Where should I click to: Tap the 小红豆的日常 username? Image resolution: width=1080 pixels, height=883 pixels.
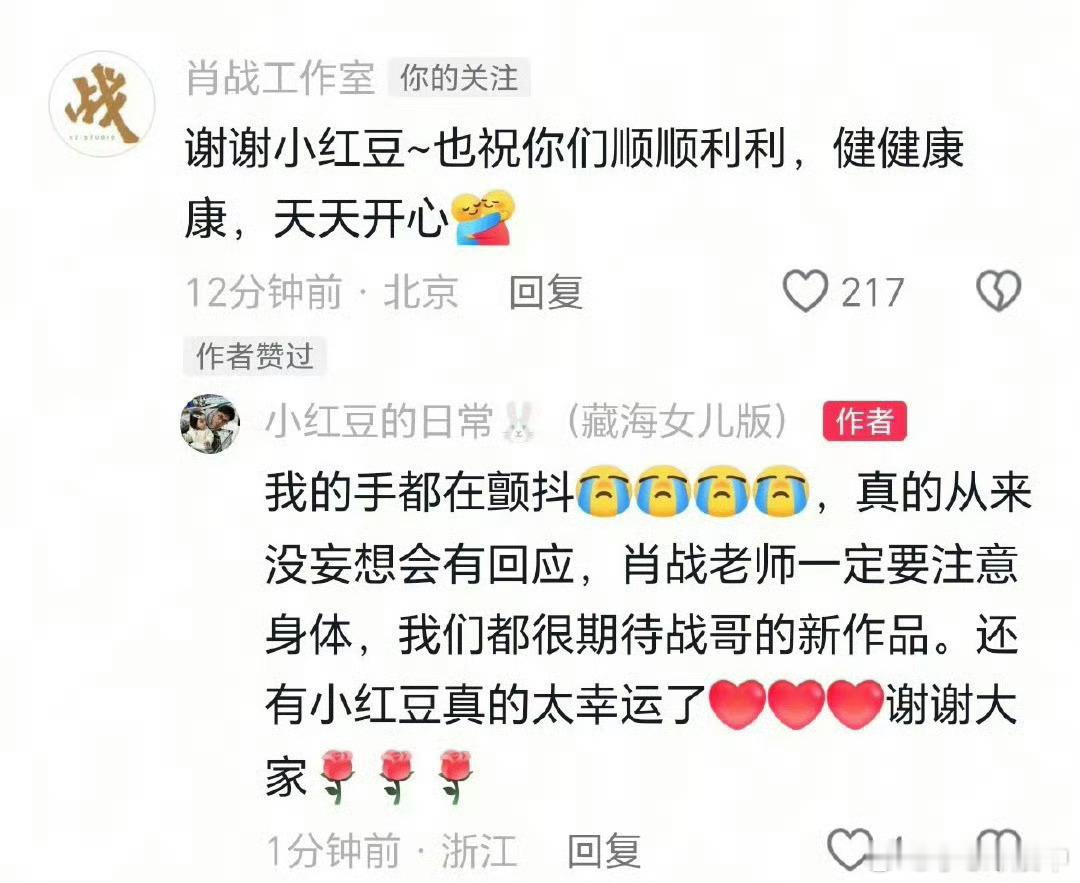[x=379, y=422]
